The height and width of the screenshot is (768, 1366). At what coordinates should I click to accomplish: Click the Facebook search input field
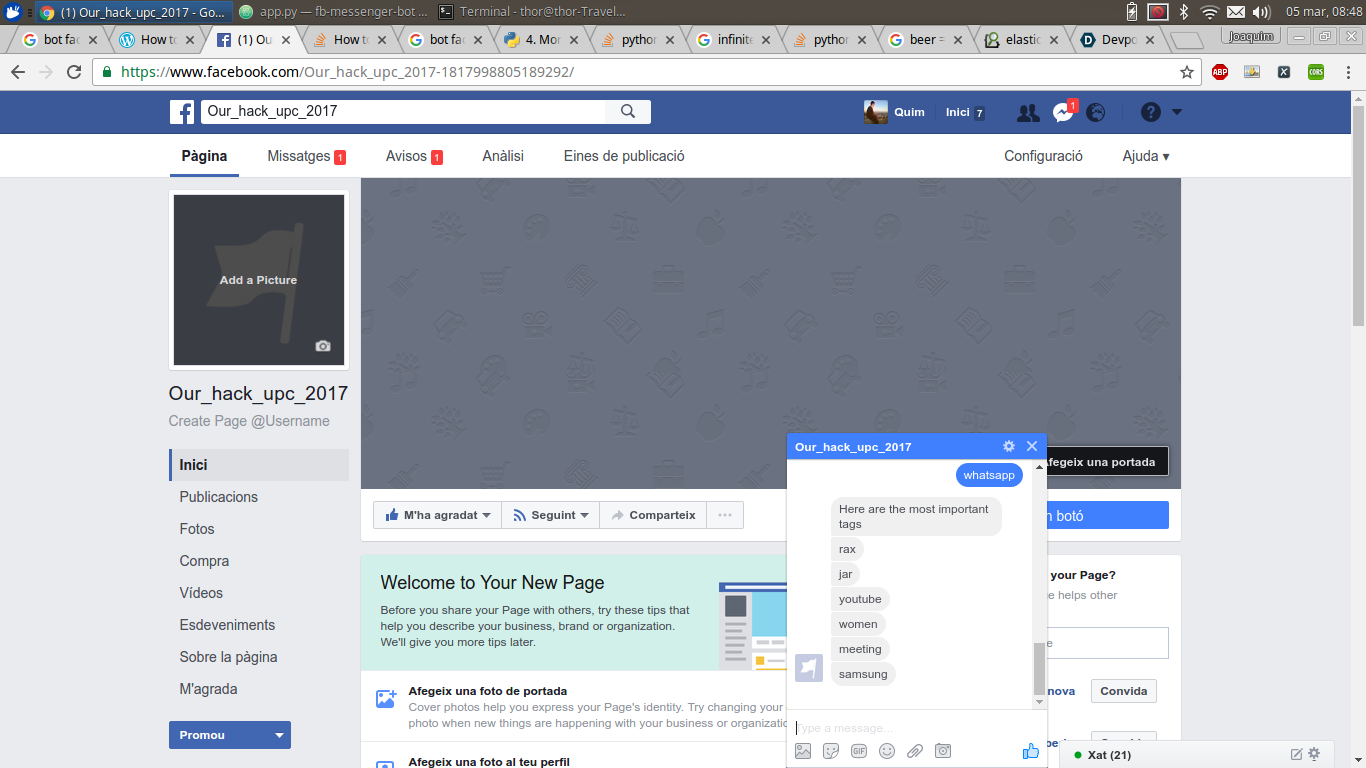404,112
